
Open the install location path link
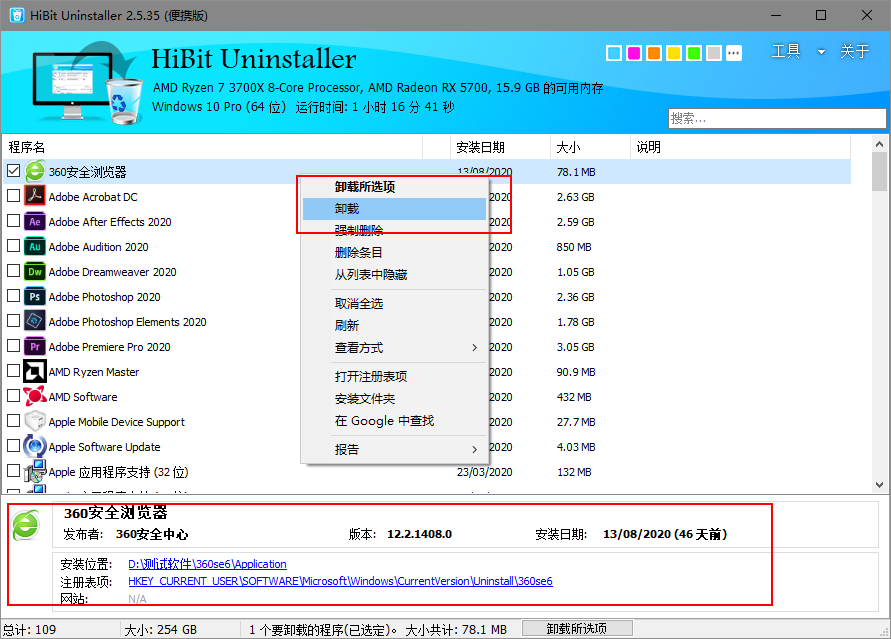(x=207, y=564)
